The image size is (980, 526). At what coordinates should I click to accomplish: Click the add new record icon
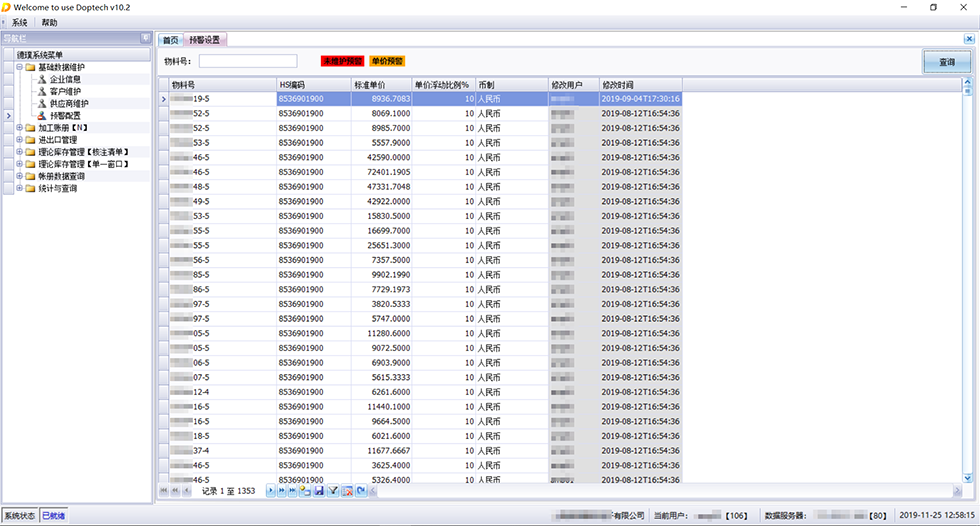point(305,491)
